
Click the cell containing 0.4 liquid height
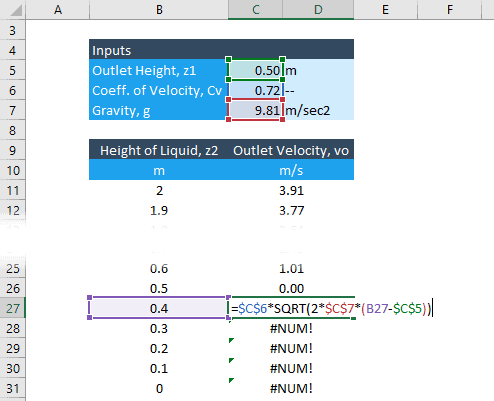coord(159,308)
